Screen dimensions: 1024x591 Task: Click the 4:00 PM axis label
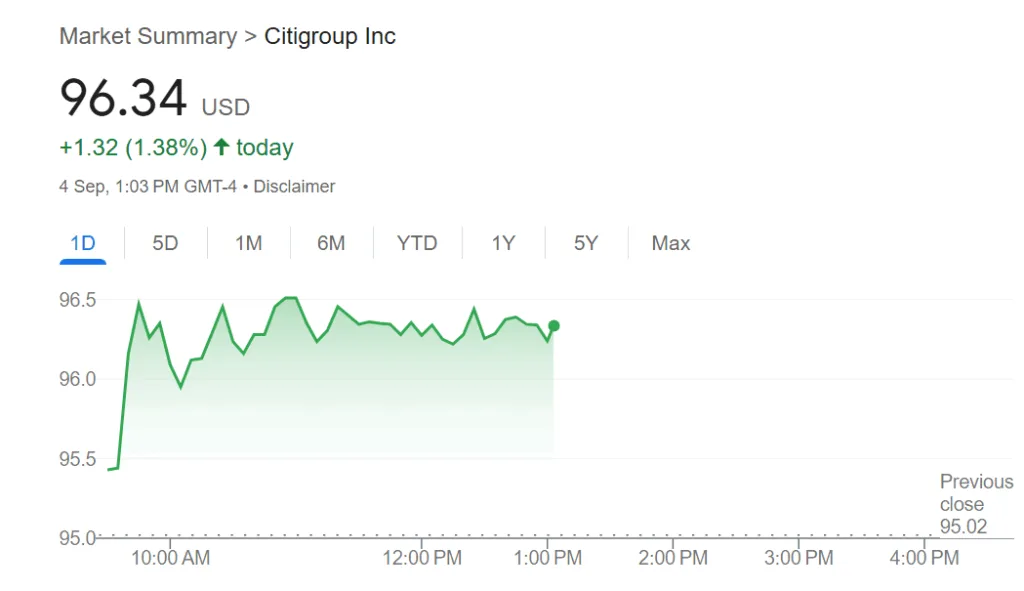coord(924,558)
